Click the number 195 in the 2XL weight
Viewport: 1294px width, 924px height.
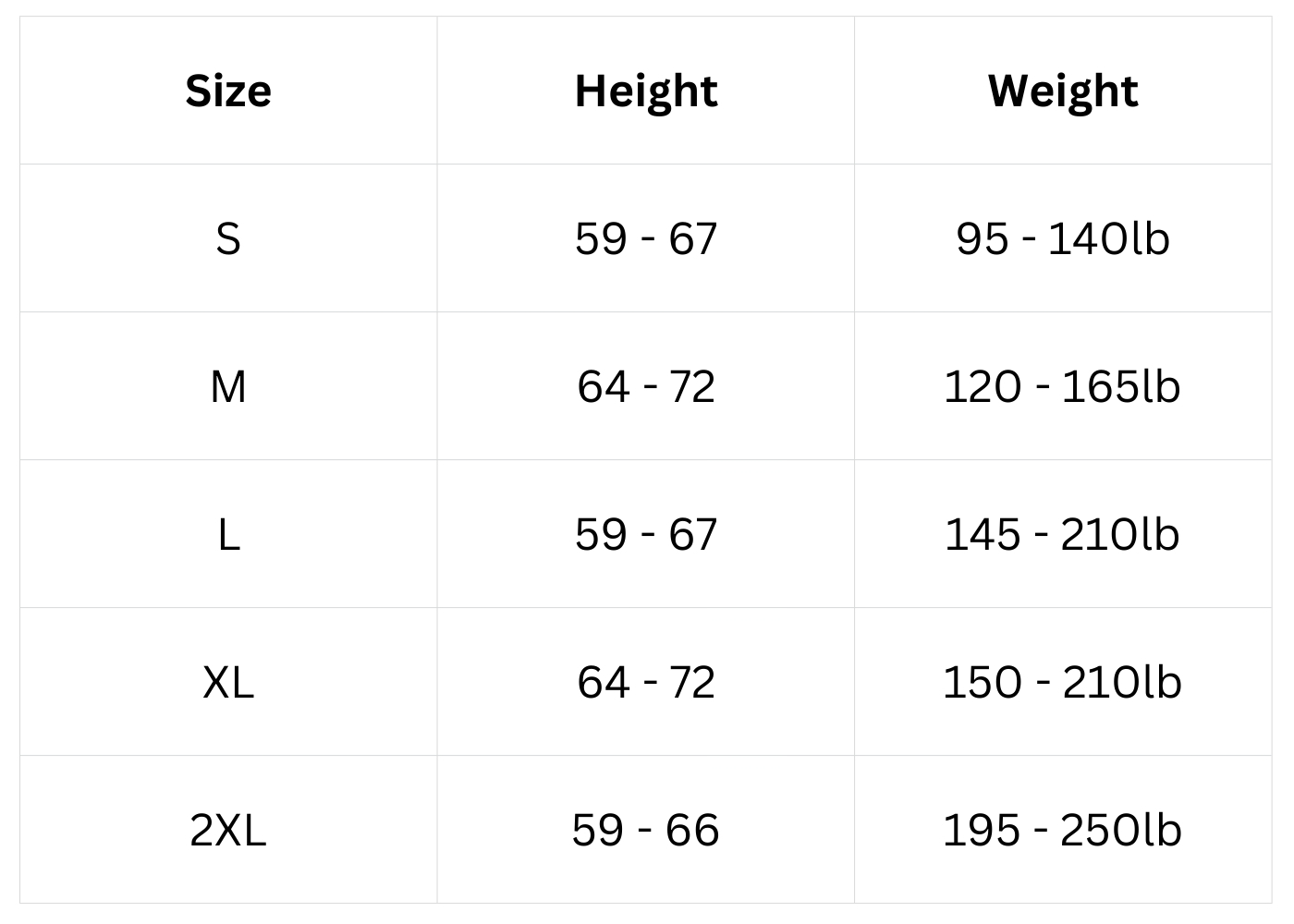point(982,830)
